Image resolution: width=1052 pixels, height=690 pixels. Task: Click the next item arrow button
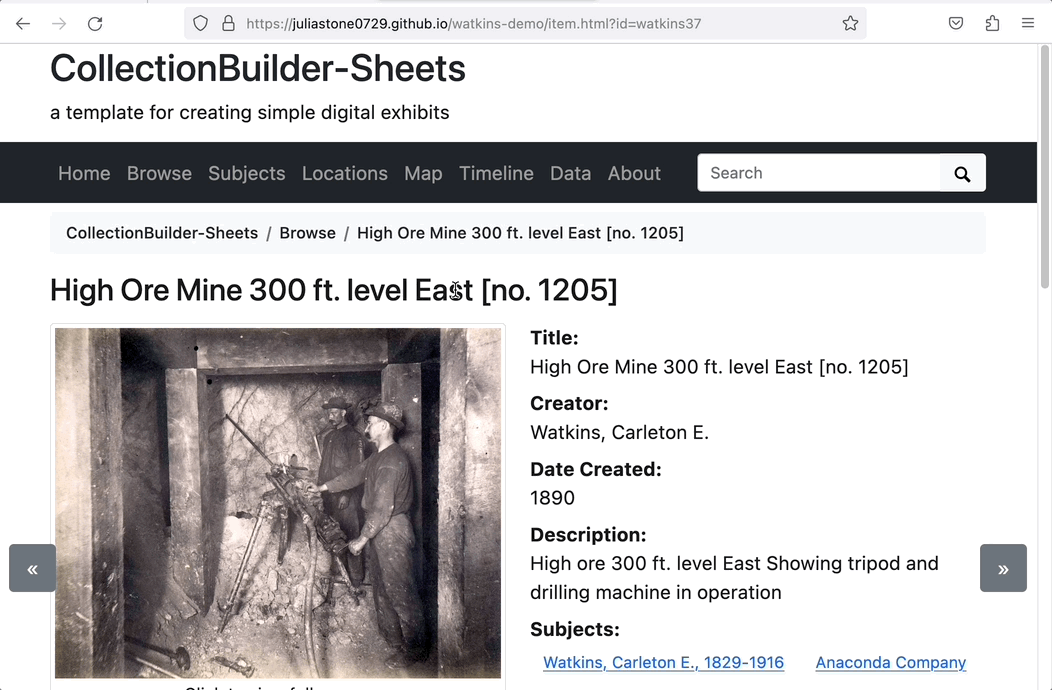[x=1003, y=568]
